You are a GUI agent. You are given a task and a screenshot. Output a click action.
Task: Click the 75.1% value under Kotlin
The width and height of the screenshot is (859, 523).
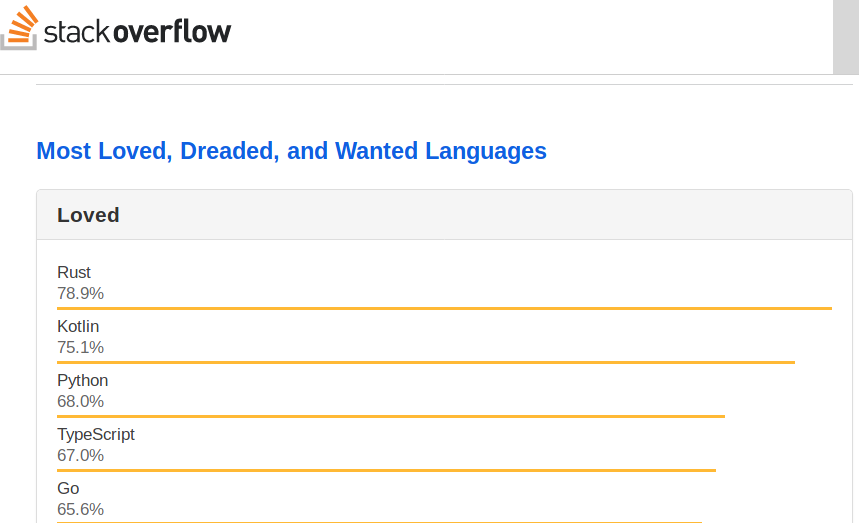point(80,347)
